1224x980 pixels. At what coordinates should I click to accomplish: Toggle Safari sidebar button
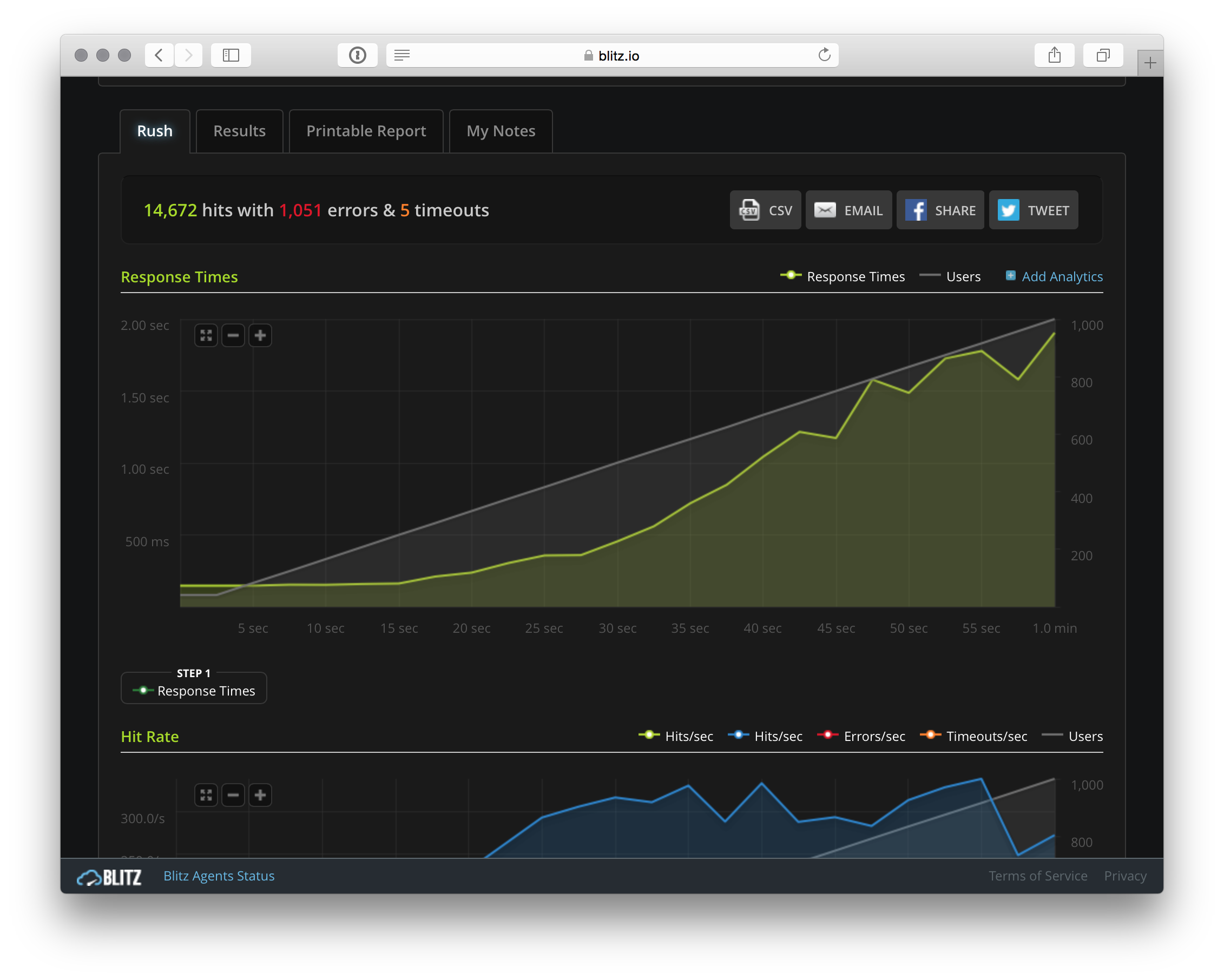(x=231, y=55)
